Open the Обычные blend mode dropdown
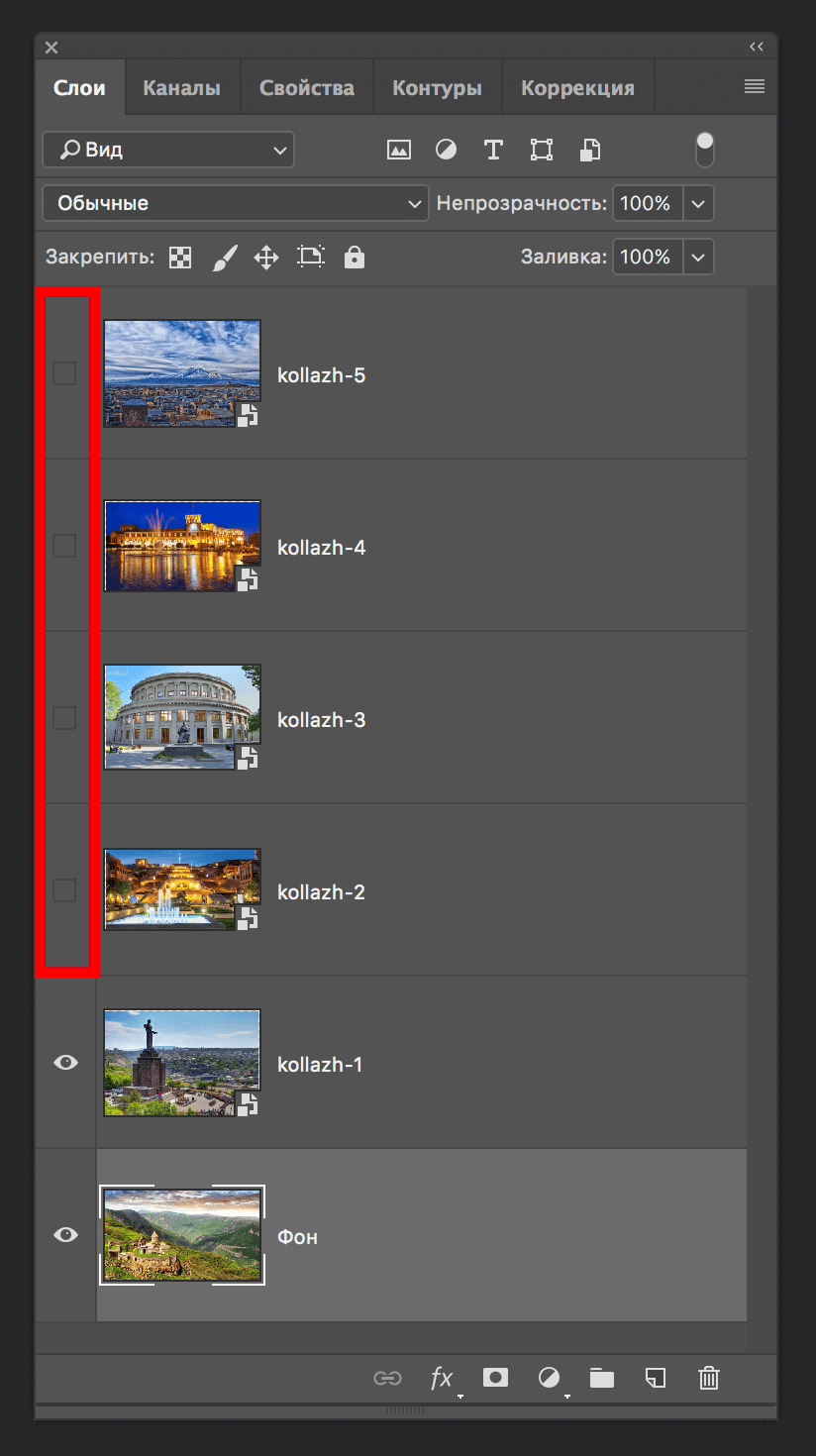This screenshot has width=816, height=1456. point(235,203)
